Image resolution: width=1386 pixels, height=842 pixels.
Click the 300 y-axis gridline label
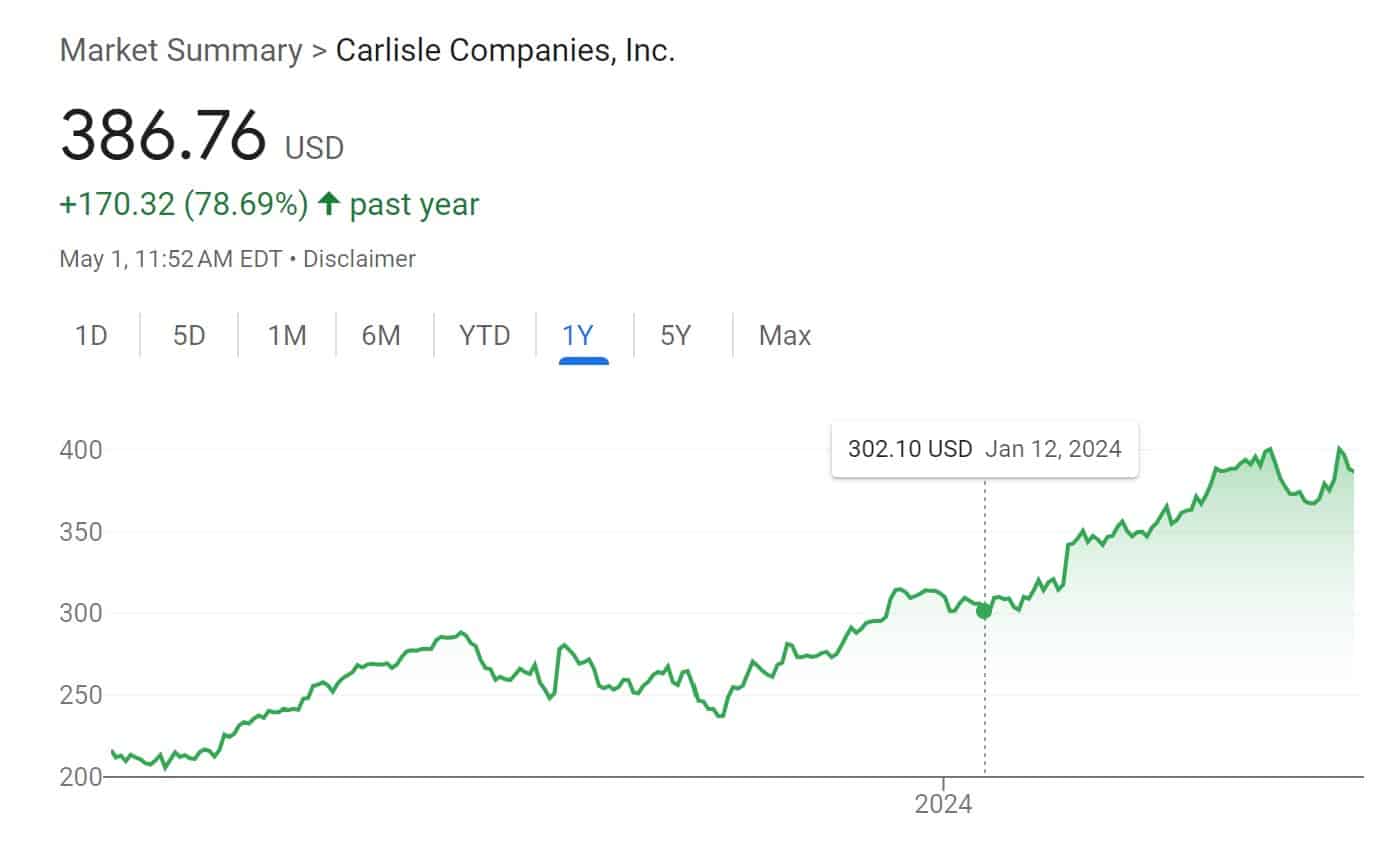[x=81, y=613]
